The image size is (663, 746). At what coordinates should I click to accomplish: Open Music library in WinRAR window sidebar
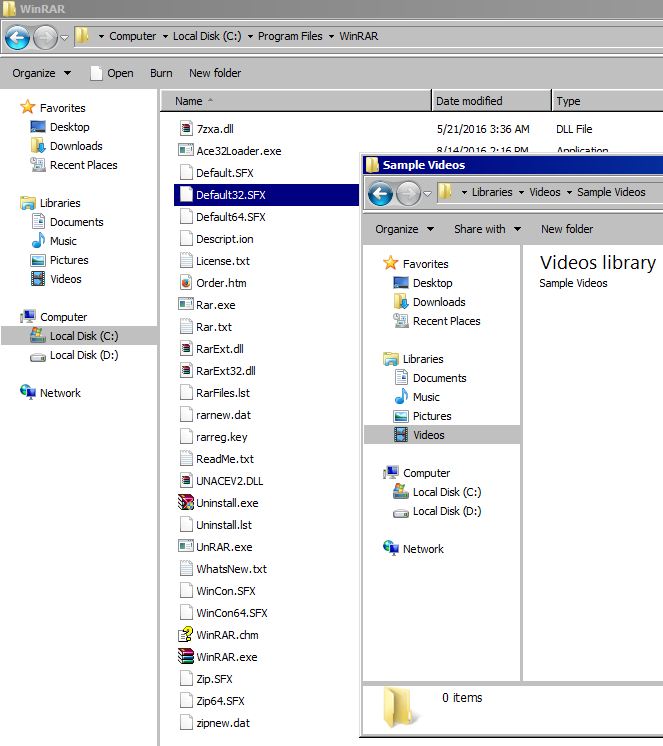tap(54, 241)
